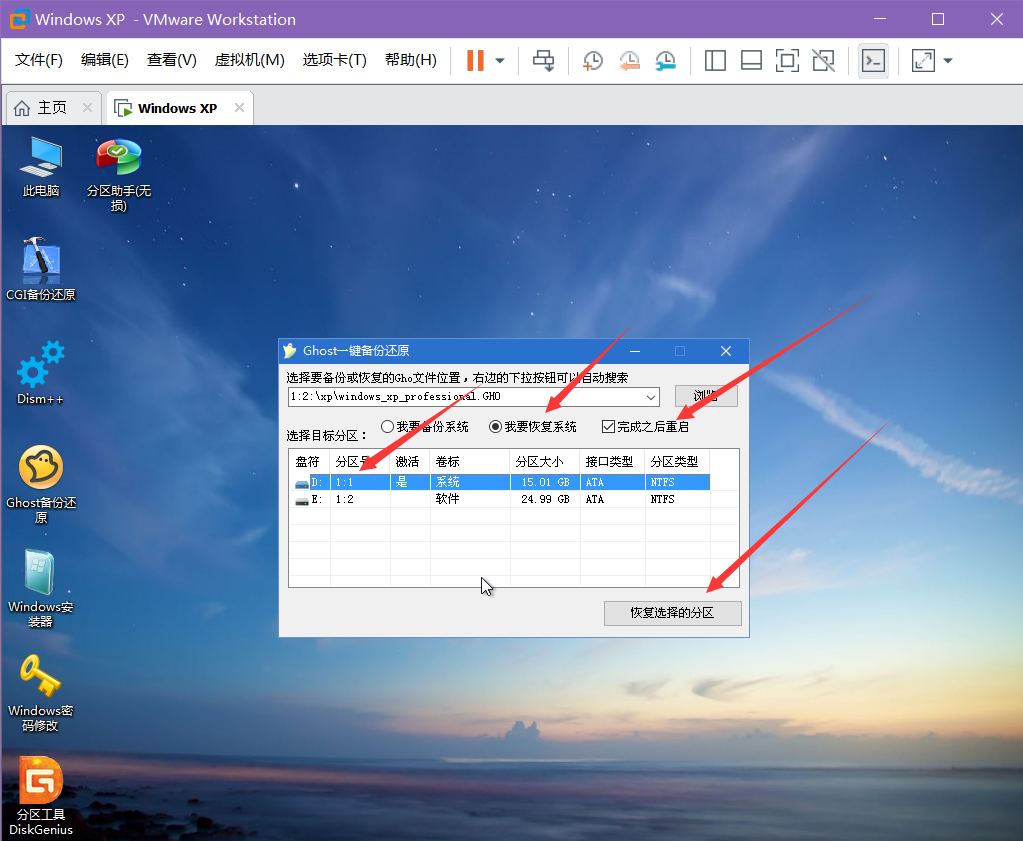Expand the Gho file path dropdown
This screenshot has height=841, width=1023.
click(x=650, y=397)
